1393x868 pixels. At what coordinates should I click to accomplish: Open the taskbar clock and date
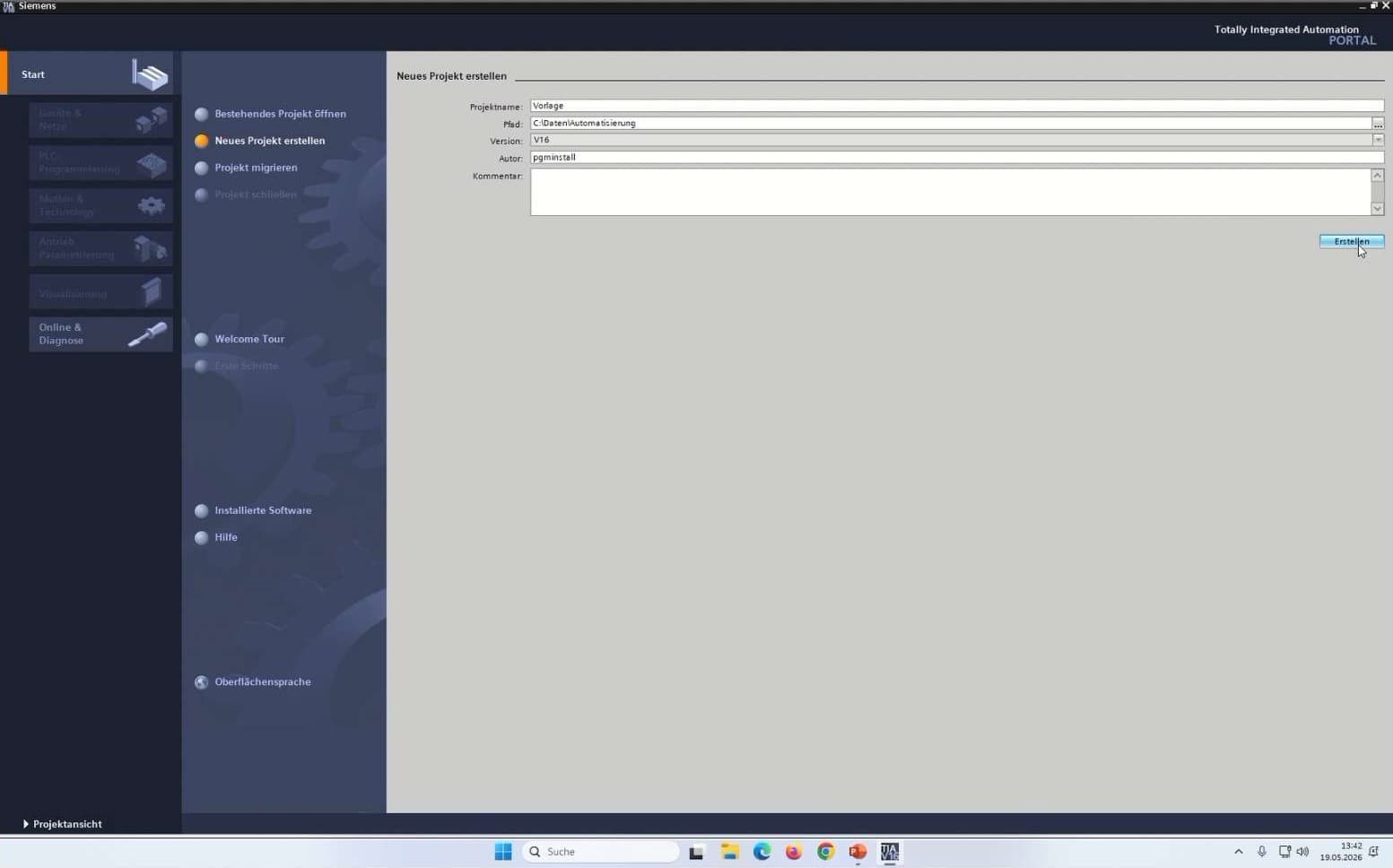[x=1341, y=852]
